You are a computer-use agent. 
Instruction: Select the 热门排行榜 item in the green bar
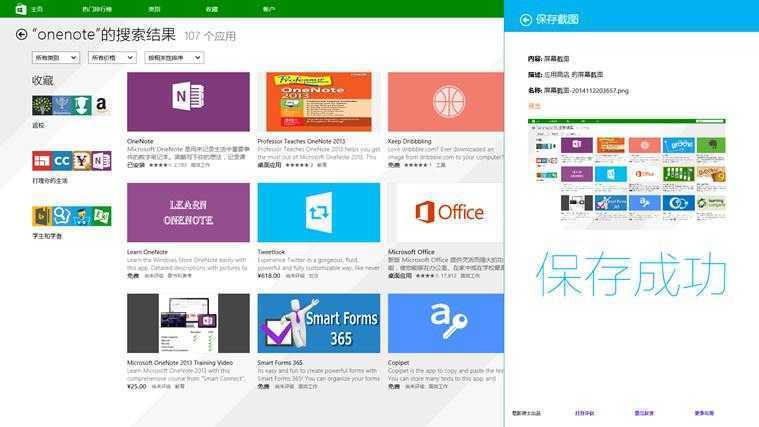(97, 9)
